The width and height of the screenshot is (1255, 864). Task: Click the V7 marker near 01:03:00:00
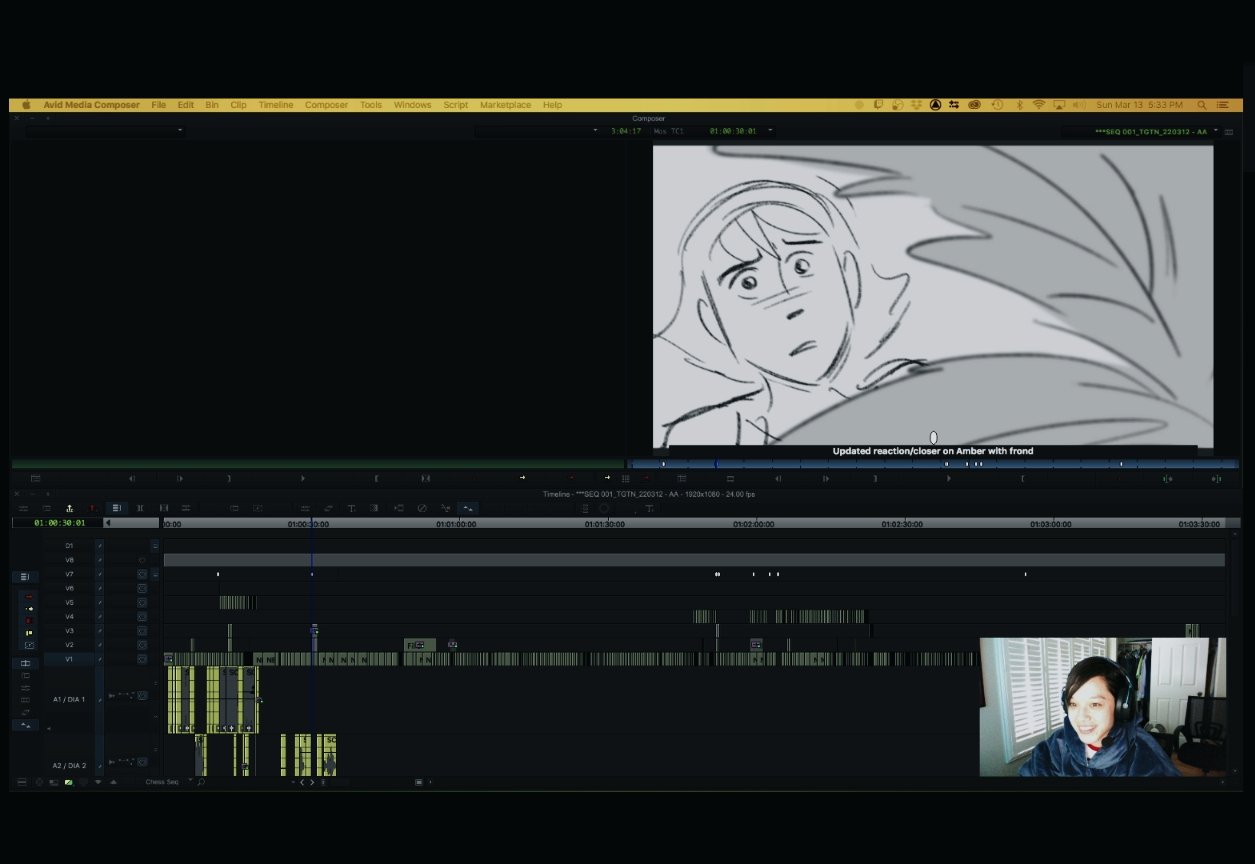[1025, 574]
